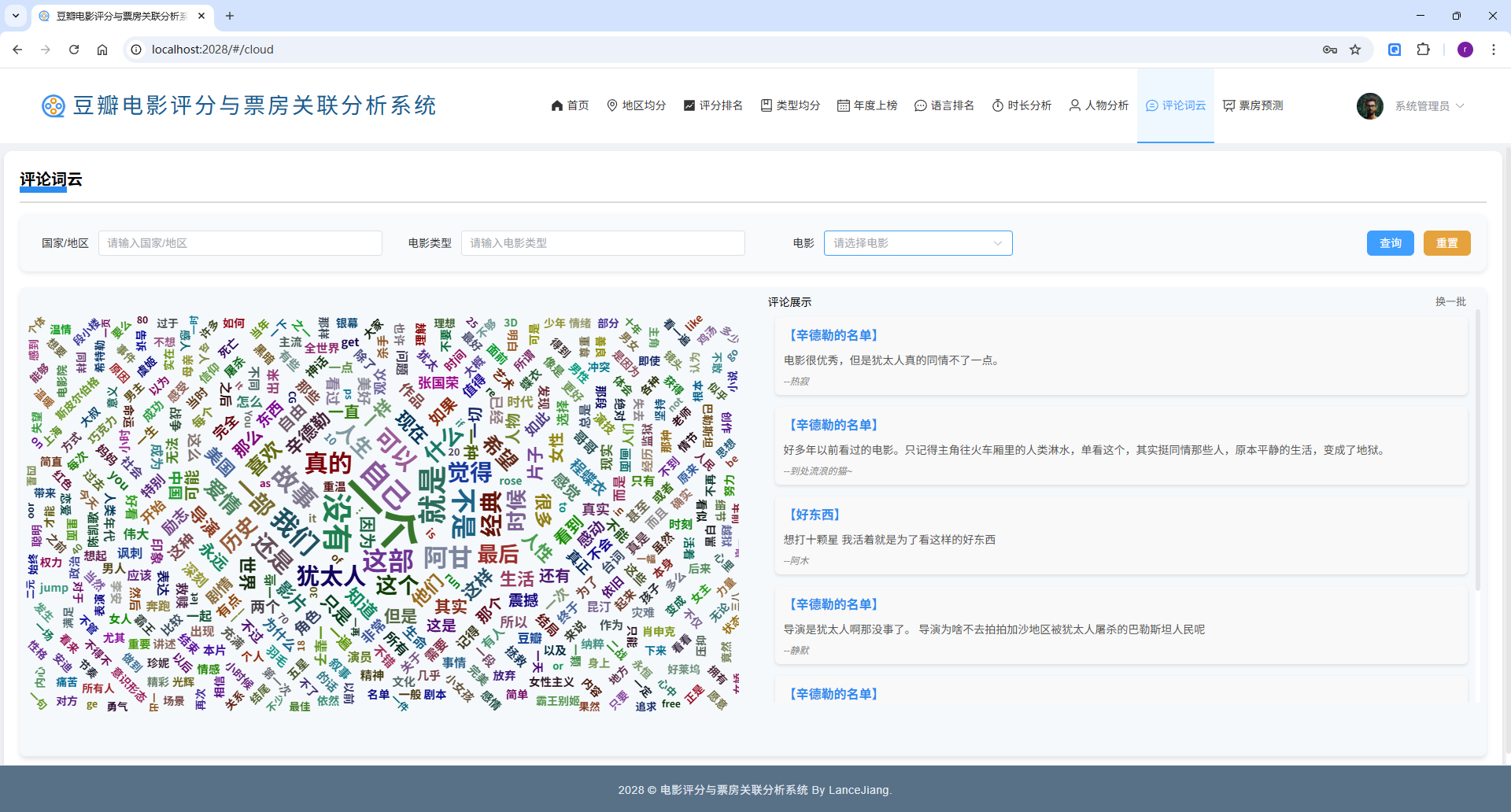
Task: Click the word 女性主义 in word cloud
Action: pos(552,682)
